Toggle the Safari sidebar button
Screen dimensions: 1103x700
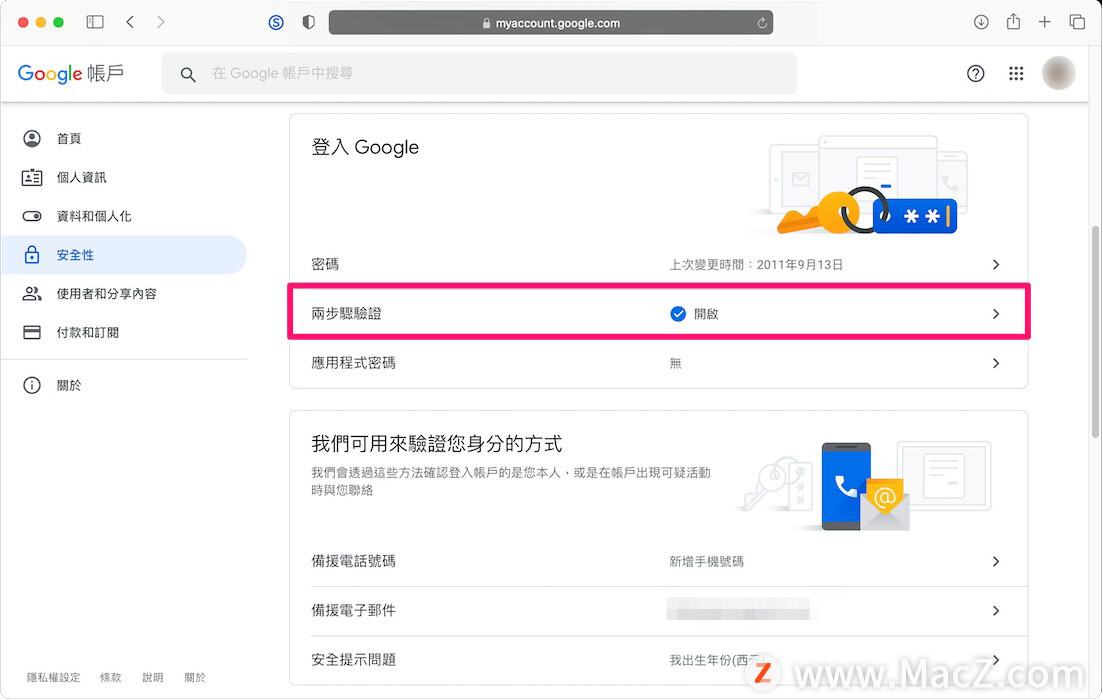[95, 22]
